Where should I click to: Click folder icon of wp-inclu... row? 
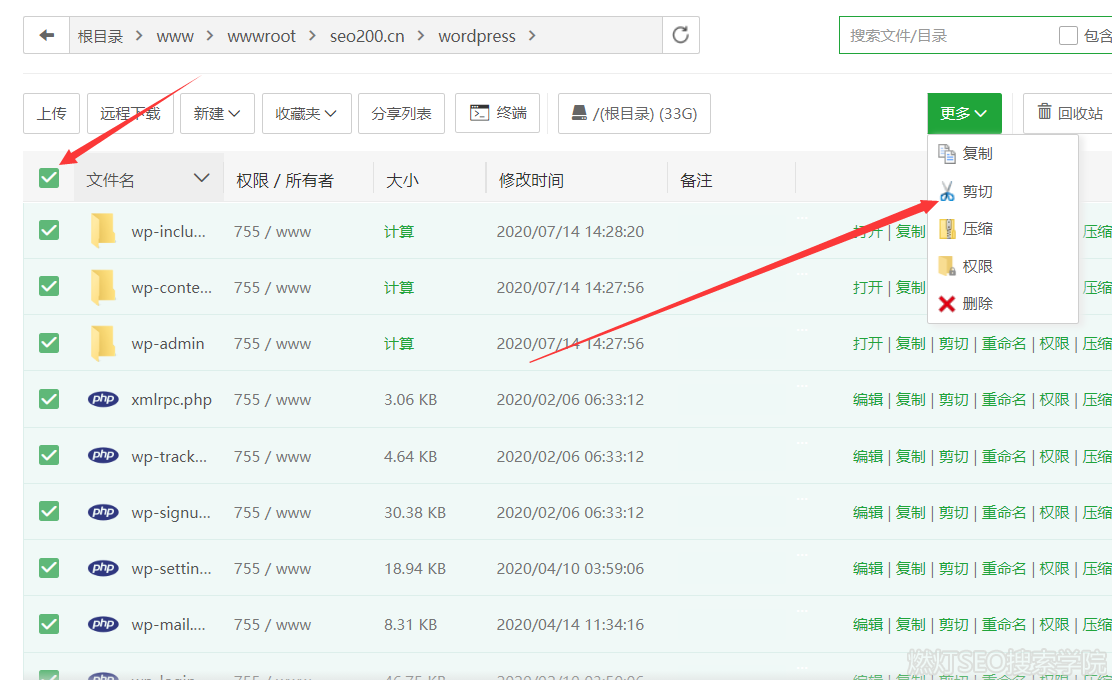pyautogui.click(x=103, y=230)
